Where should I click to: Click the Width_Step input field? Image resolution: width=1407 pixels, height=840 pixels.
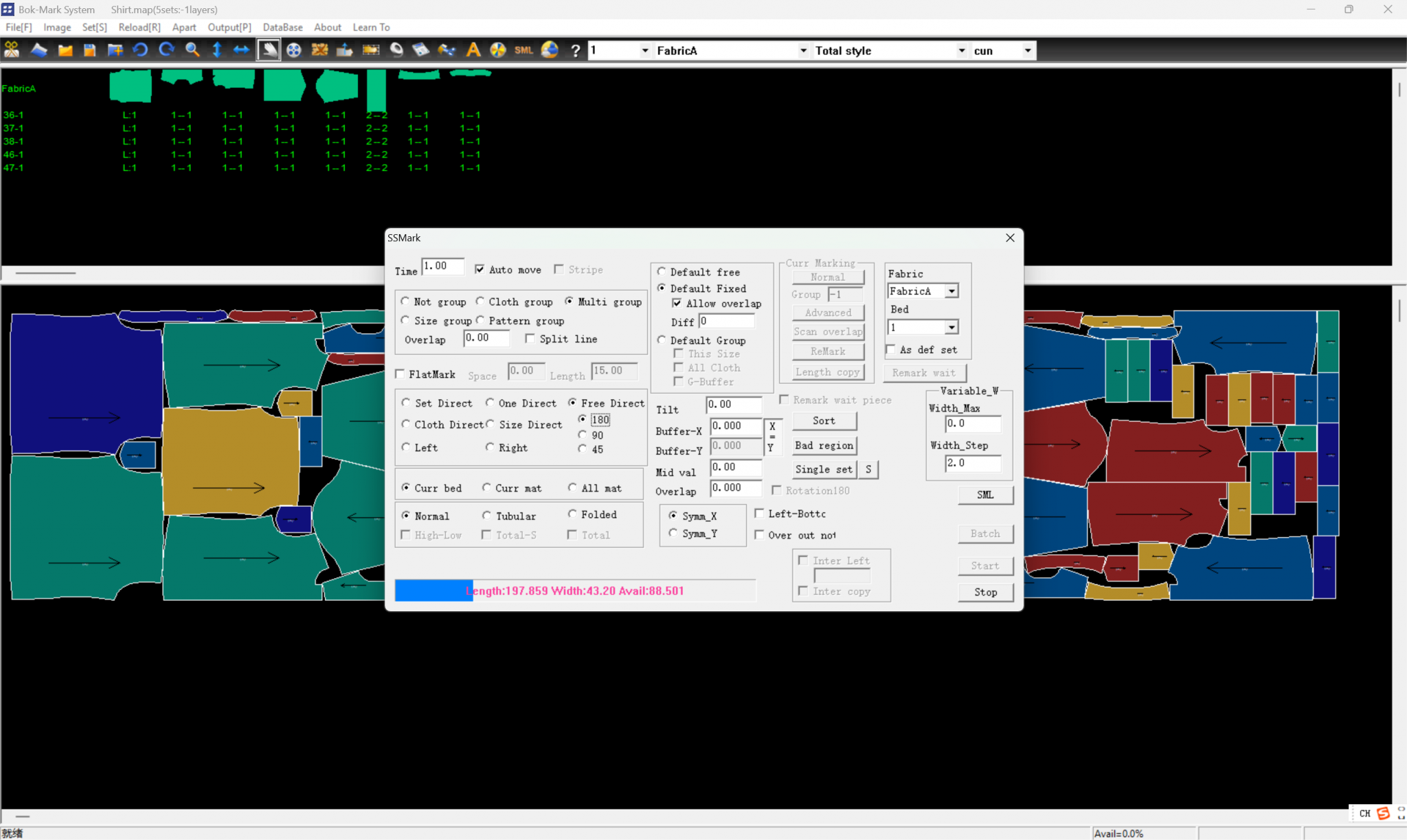tap(972, 463)
